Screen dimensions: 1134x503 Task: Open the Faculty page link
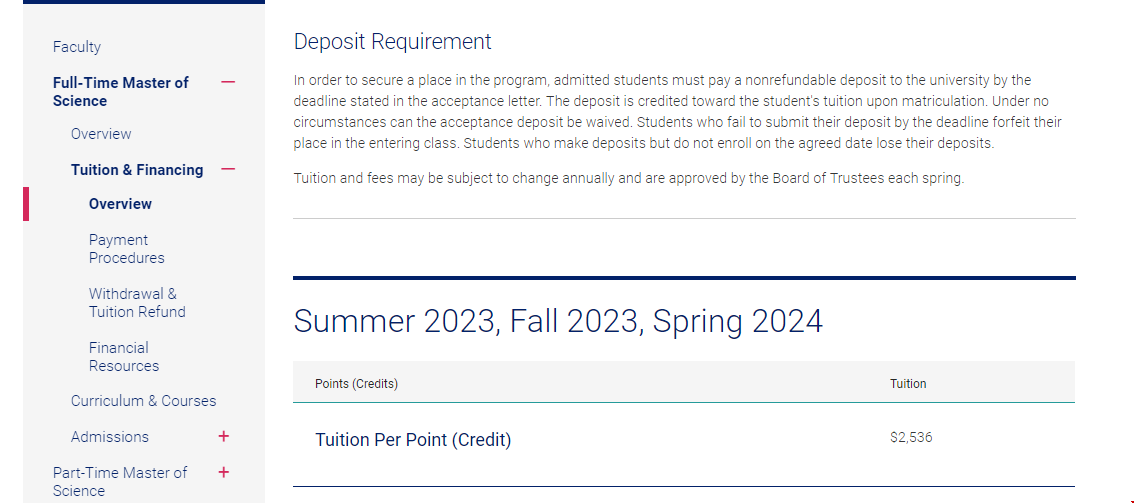77,47
